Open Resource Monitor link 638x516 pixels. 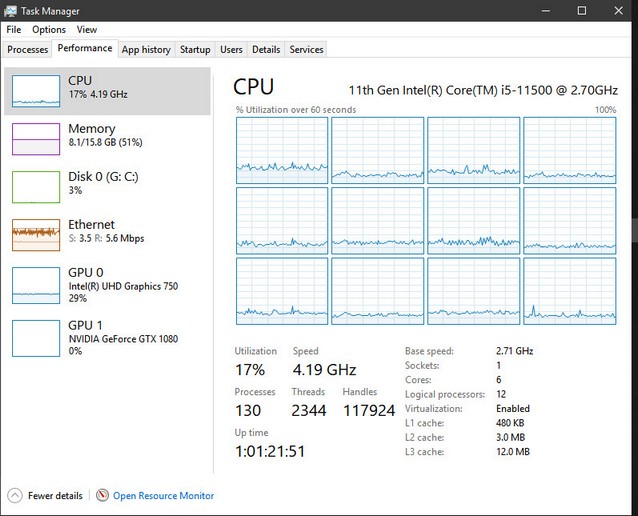[x=163, y=495]
